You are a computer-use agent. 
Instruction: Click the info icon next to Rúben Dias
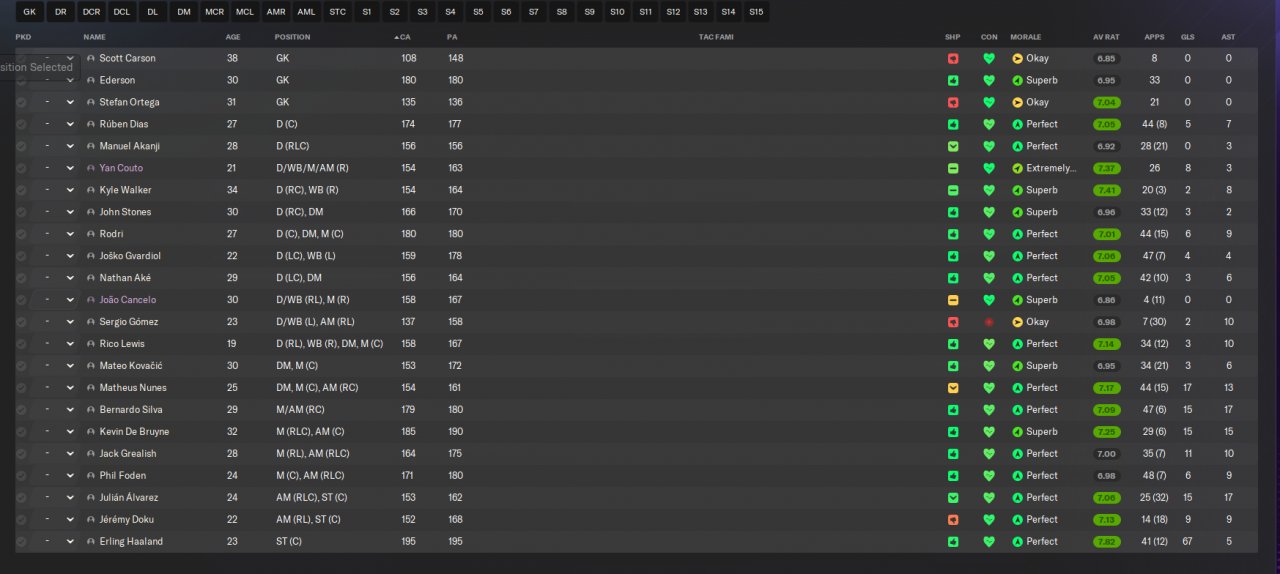point(91,124)
